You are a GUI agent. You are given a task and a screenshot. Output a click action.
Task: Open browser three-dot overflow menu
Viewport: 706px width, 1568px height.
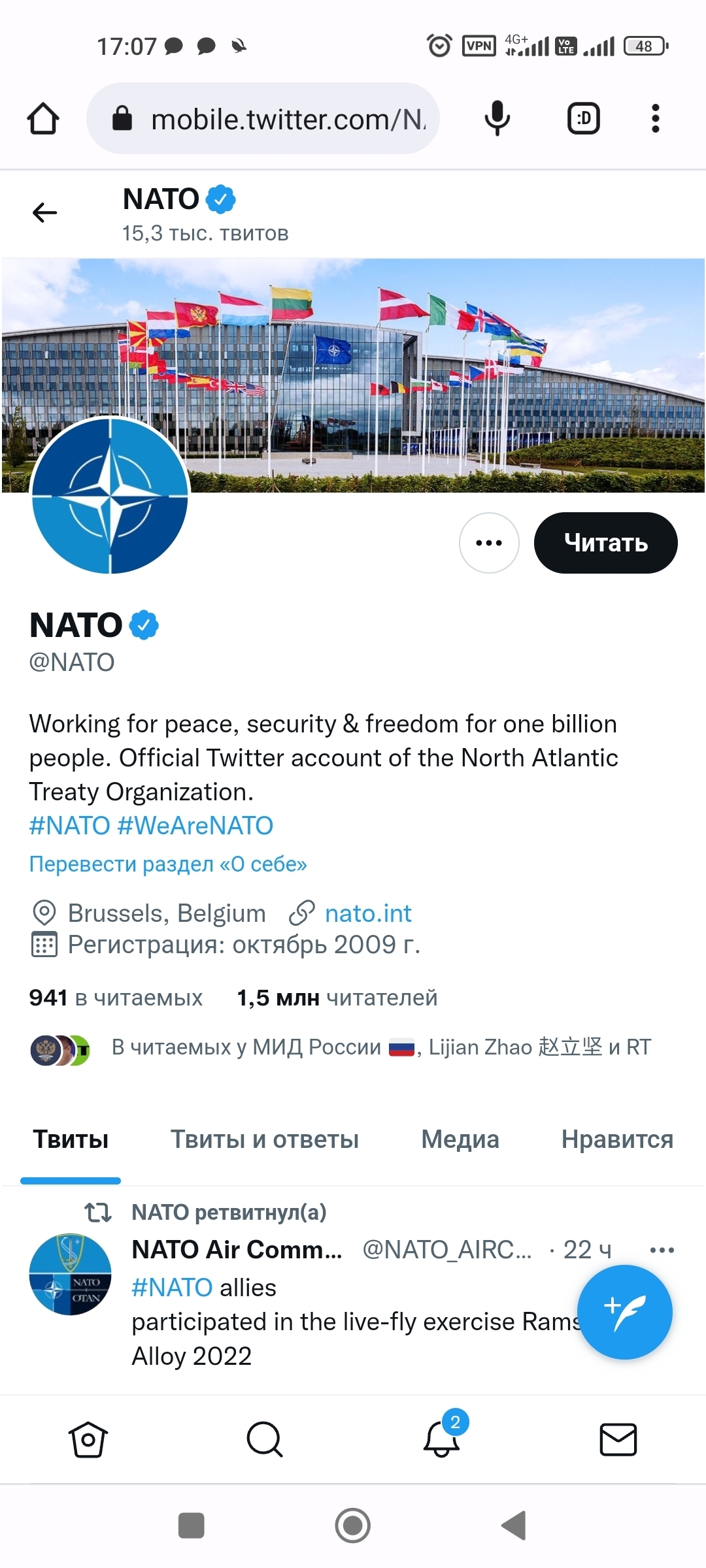pyautogui.click(x=655, y=119)
